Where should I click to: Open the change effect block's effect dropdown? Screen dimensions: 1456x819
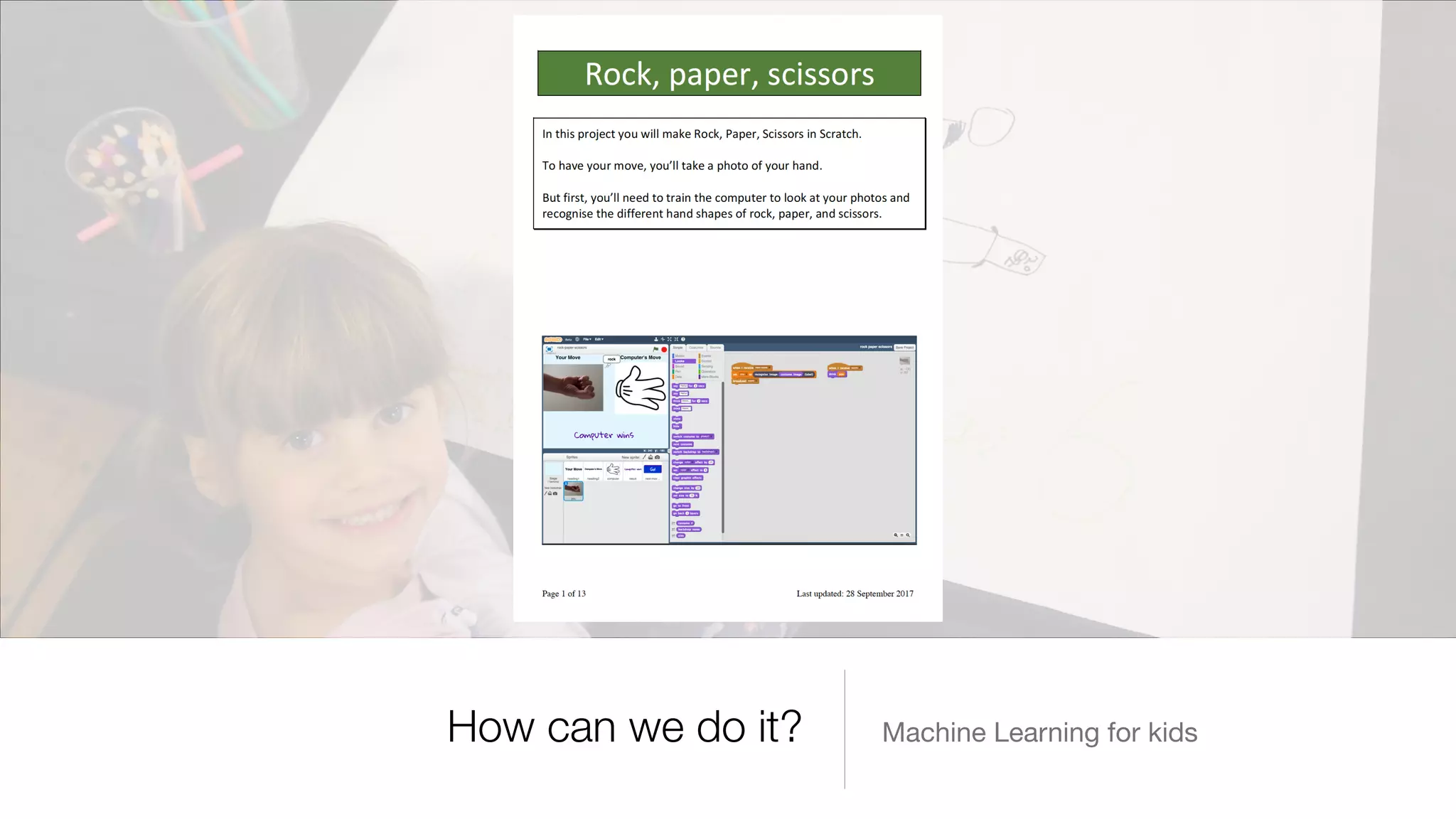tap(688, 462)
